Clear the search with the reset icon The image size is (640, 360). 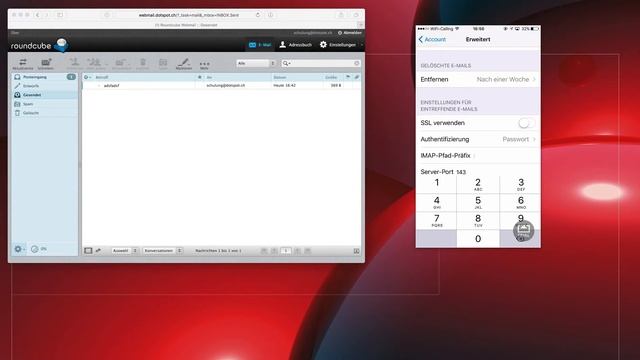click(x=356, y=63)
